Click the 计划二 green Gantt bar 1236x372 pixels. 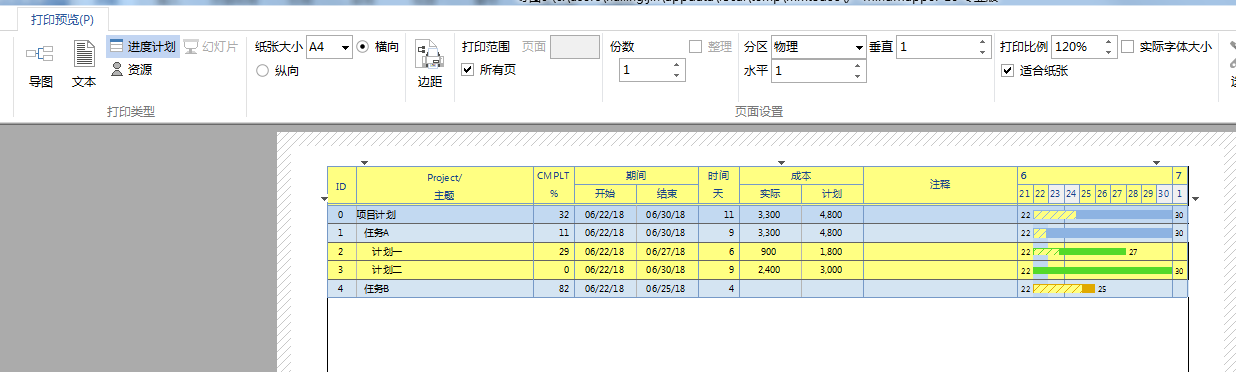1102,270
